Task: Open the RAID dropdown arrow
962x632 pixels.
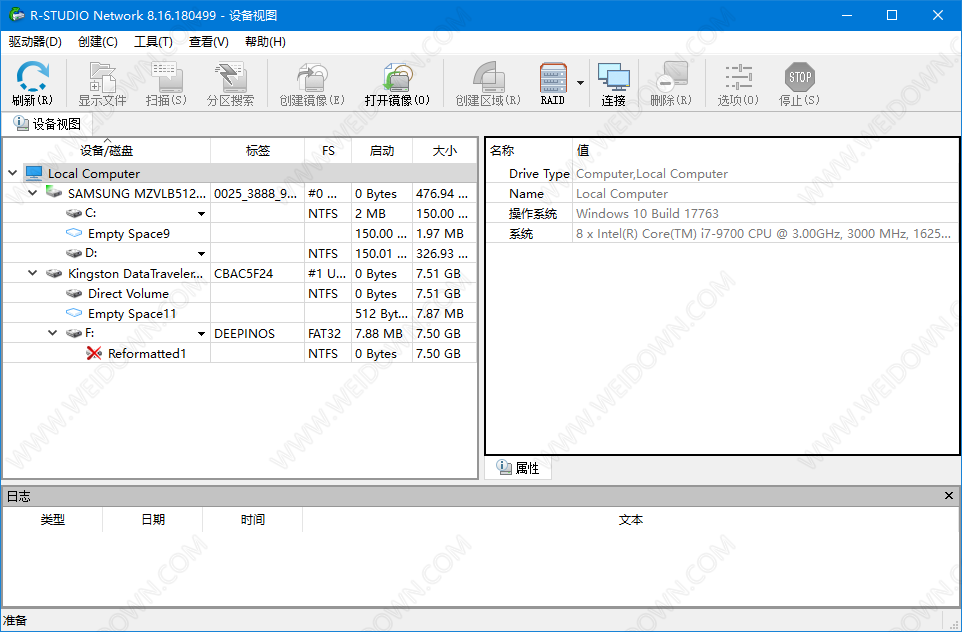Action: 580,83
